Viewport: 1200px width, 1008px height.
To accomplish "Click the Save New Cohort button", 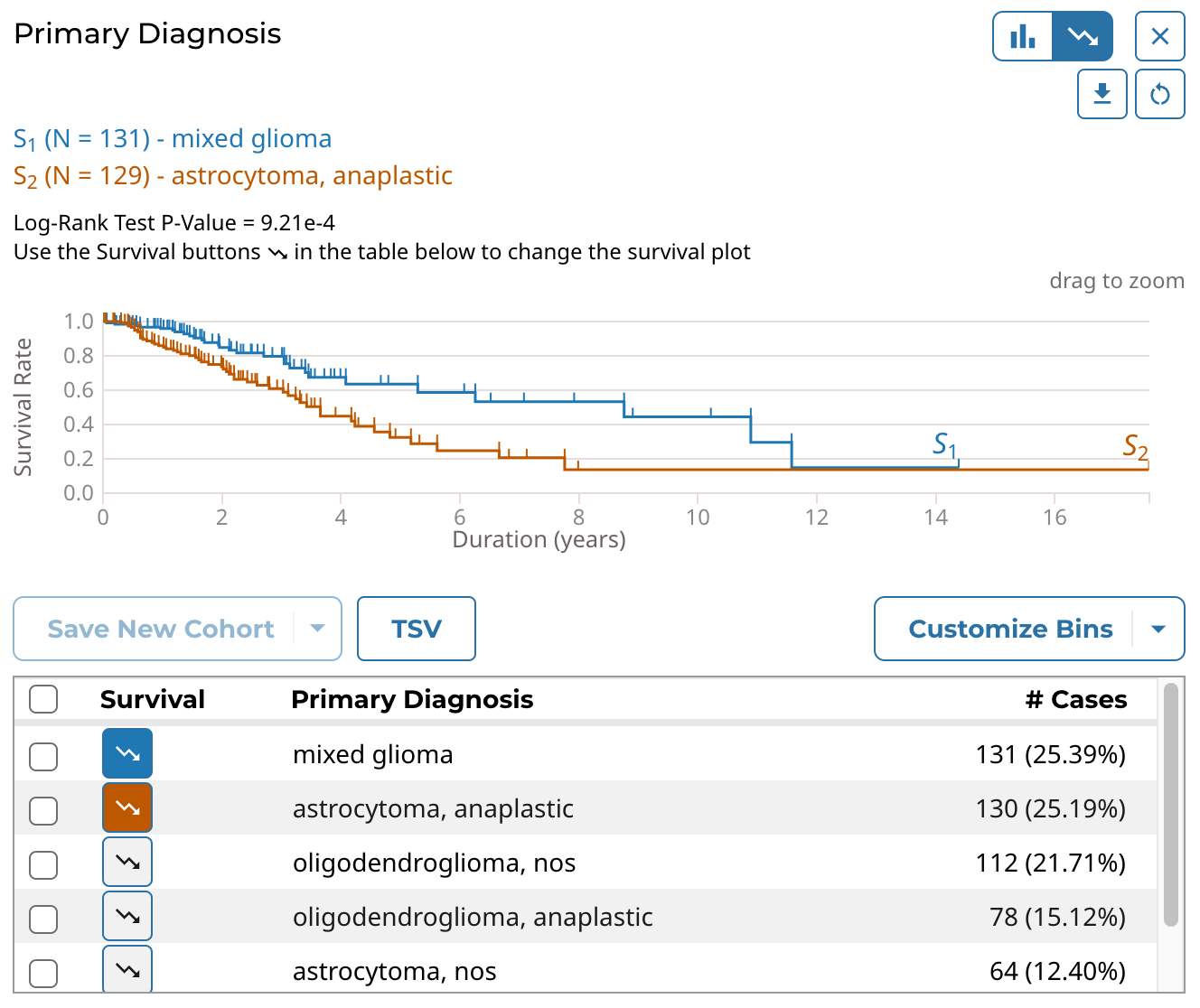I will [160, 629].
